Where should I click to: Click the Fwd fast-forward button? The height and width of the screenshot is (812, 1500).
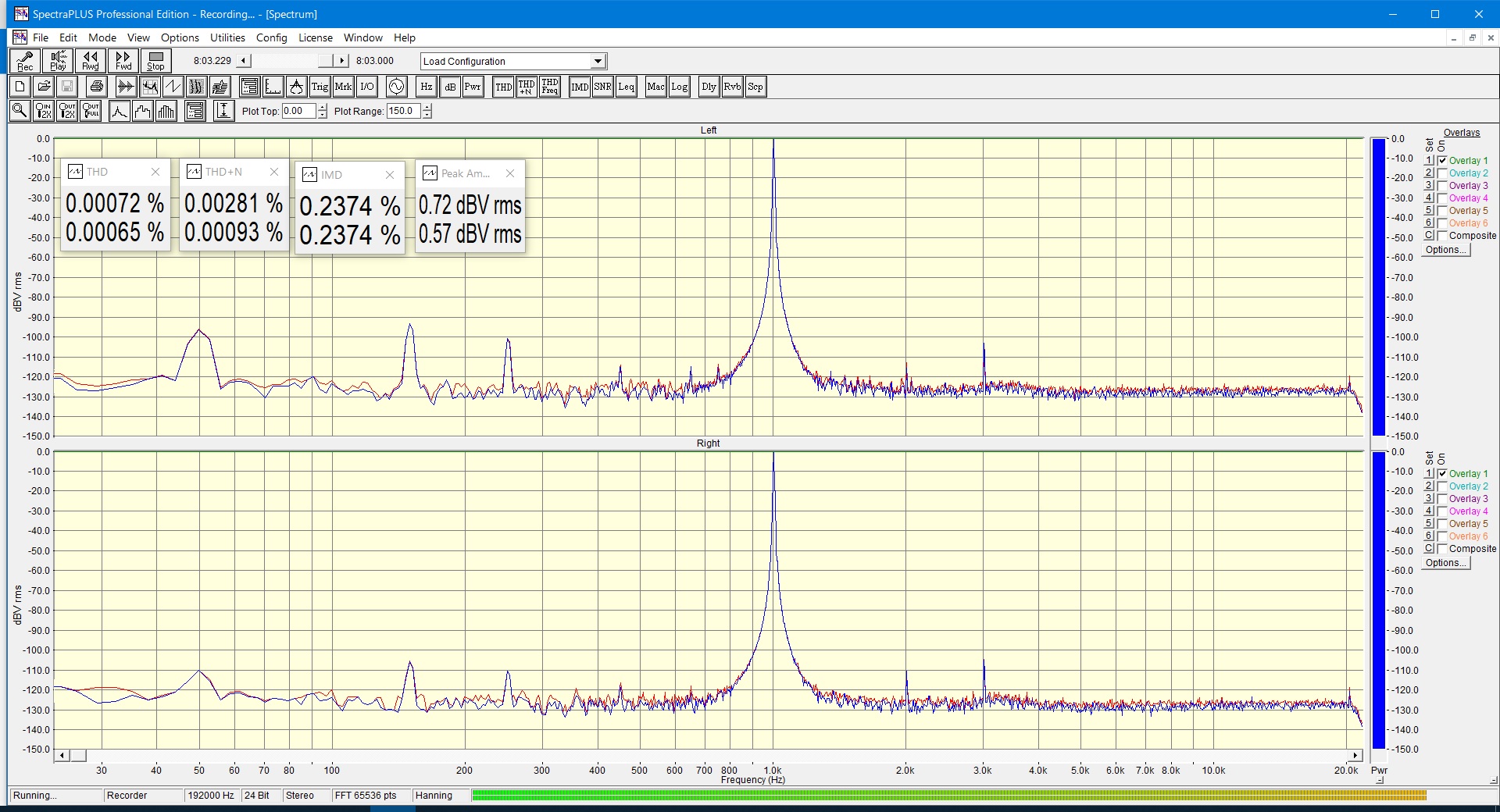tap(123, 61)
